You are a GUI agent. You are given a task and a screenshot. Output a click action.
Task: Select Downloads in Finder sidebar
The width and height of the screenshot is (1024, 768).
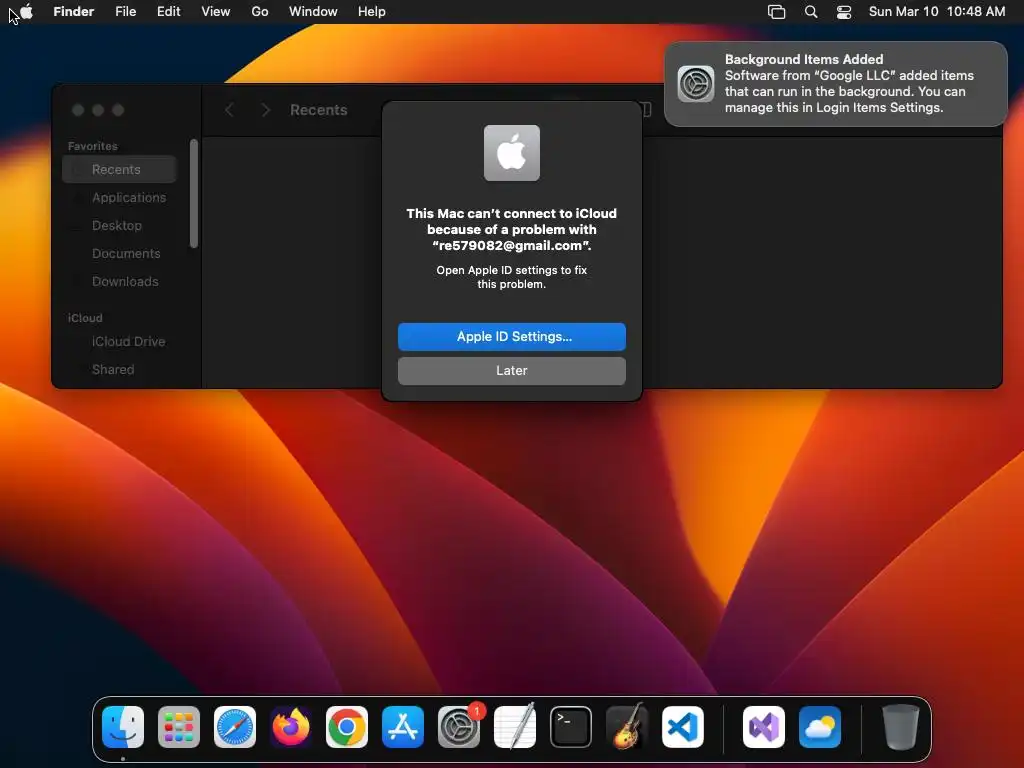click(x=120, y=281)
